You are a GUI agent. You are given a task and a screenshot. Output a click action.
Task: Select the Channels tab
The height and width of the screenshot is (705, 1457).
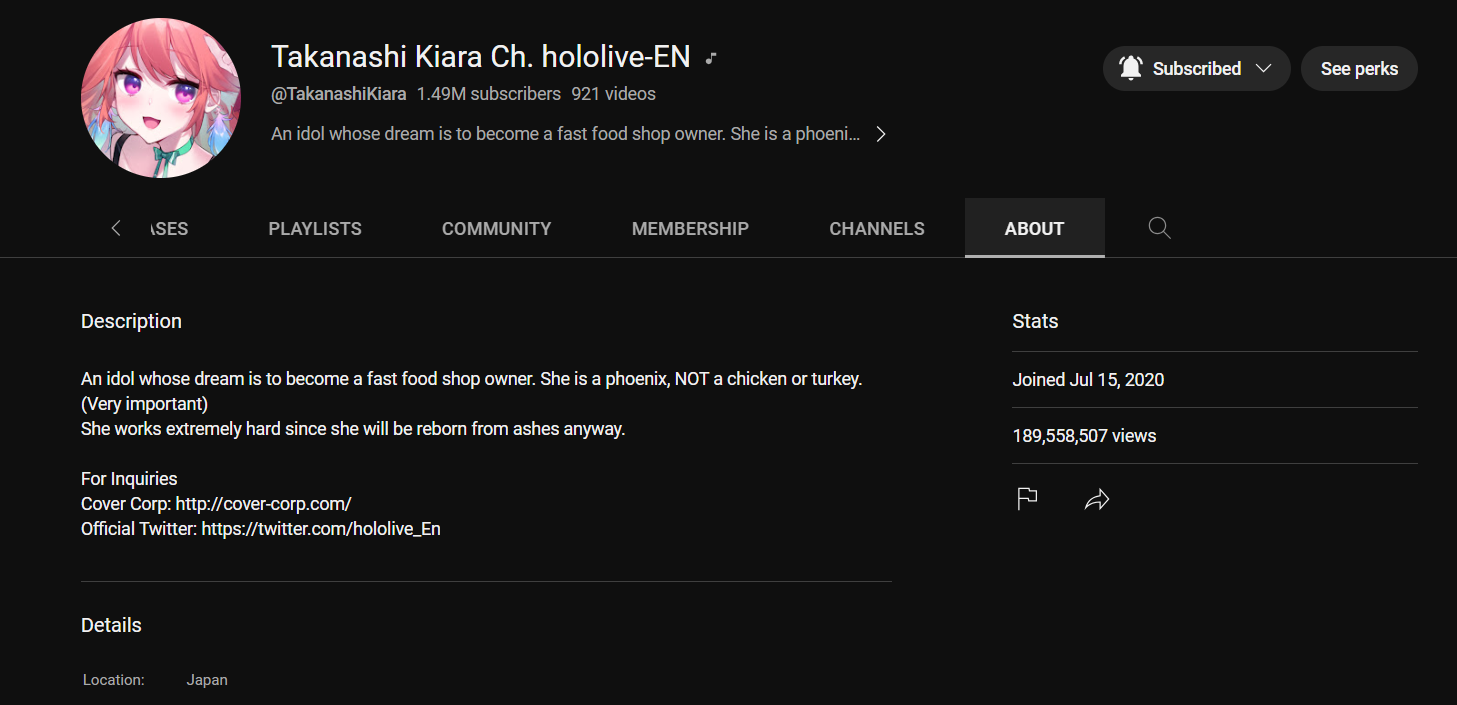[x=877, y=228]
